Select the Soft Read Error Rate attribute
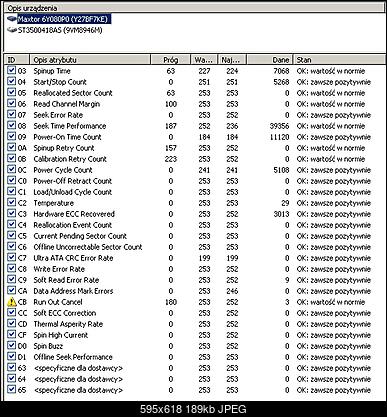 tap(66, 280)
